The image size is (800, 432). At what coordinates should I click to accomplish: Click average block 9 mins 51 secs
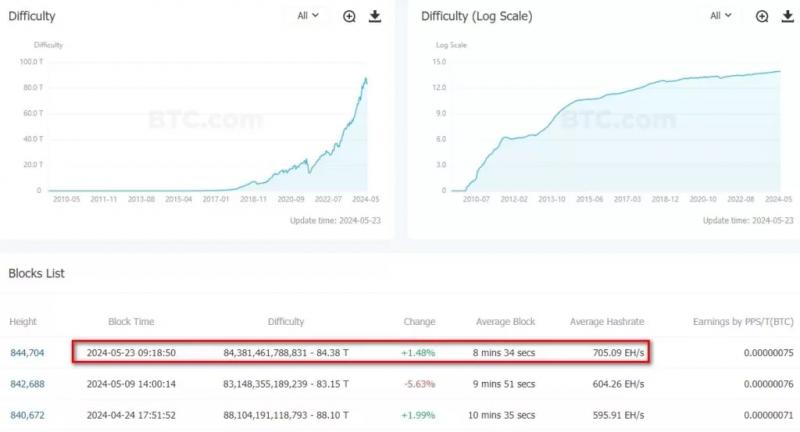click(x=504, y=384)
